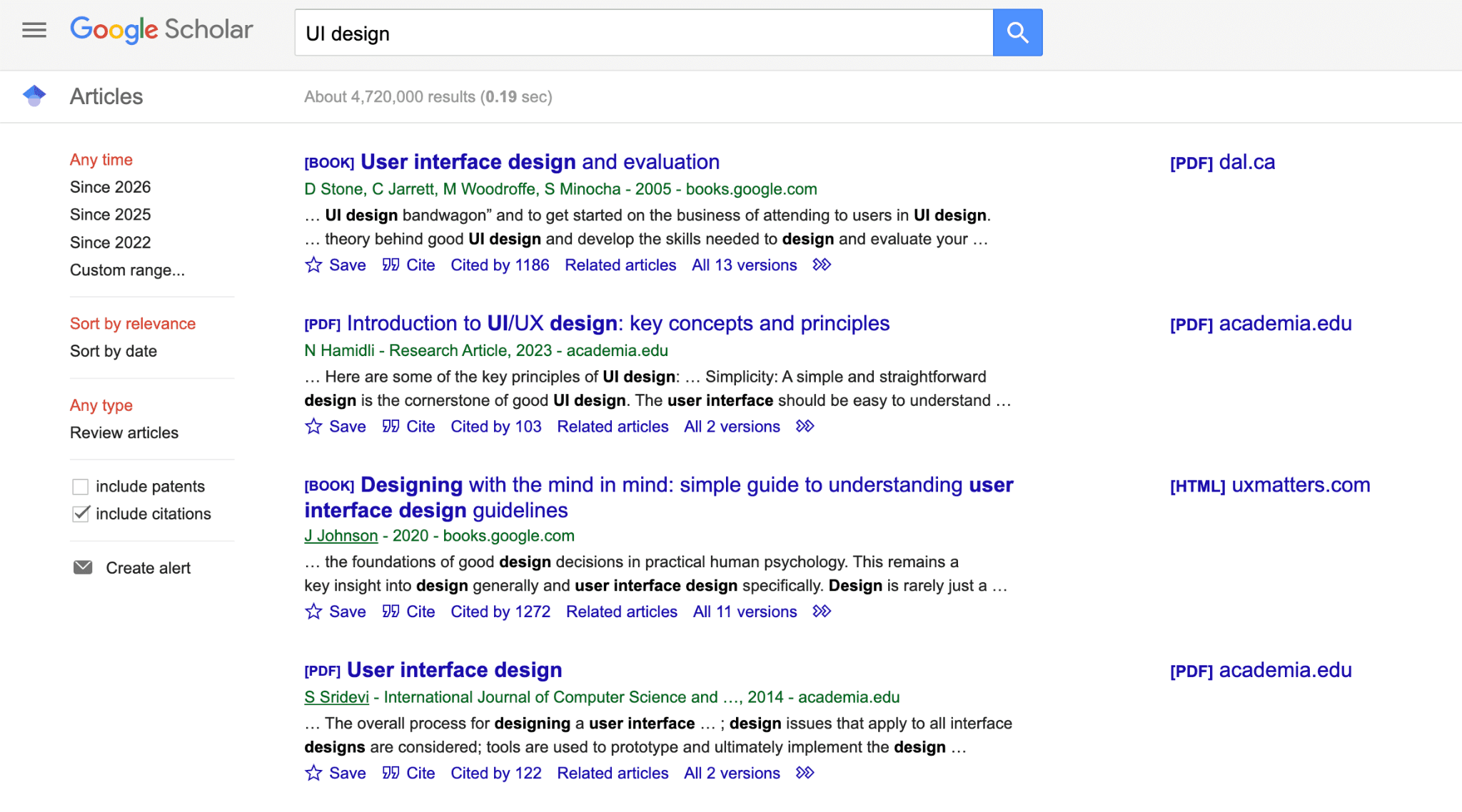Select the Any type filter

(x=101, y=405)
